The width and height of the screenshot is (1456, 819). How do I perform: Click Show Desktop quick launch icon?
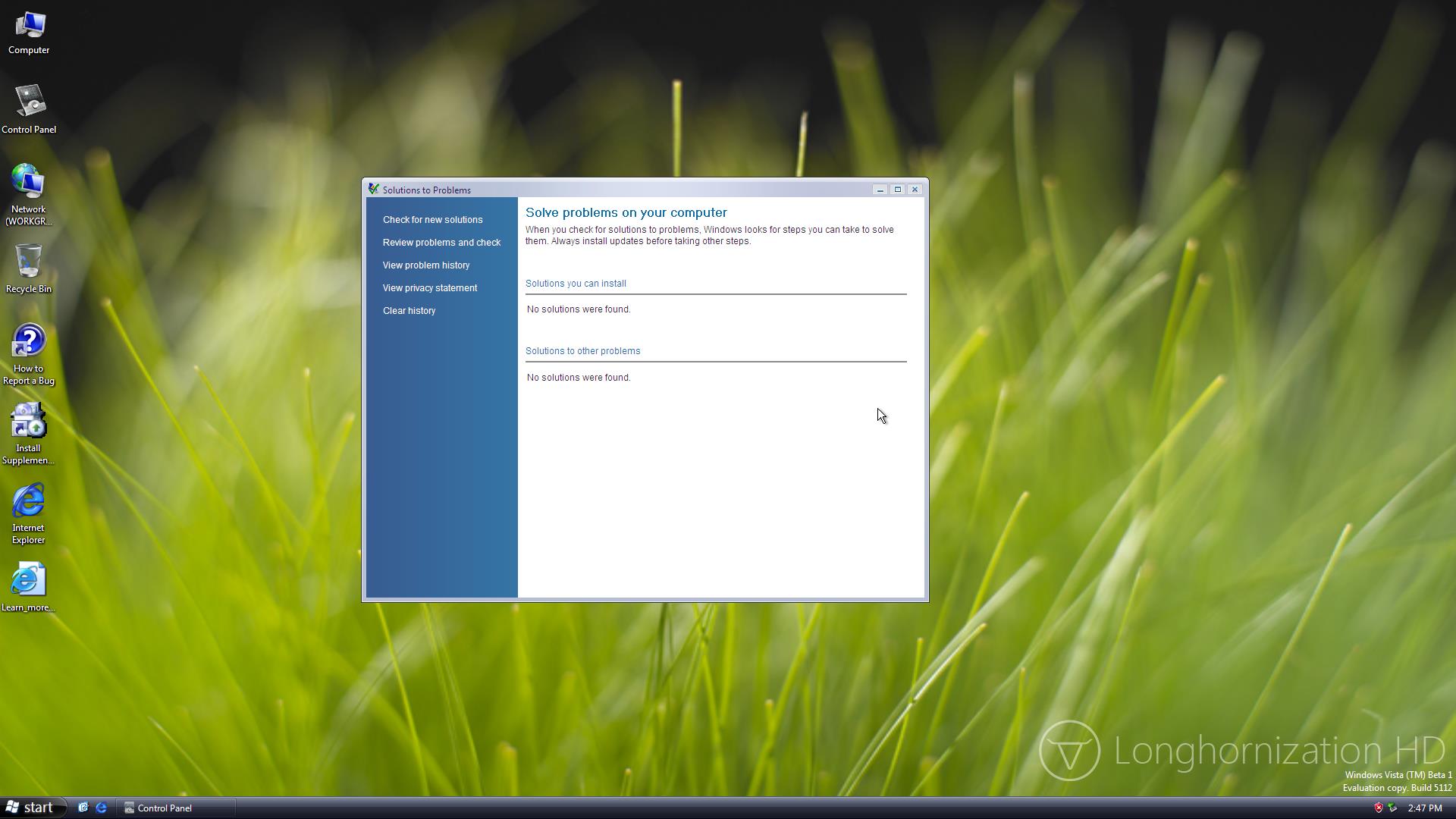click(83, 808)
